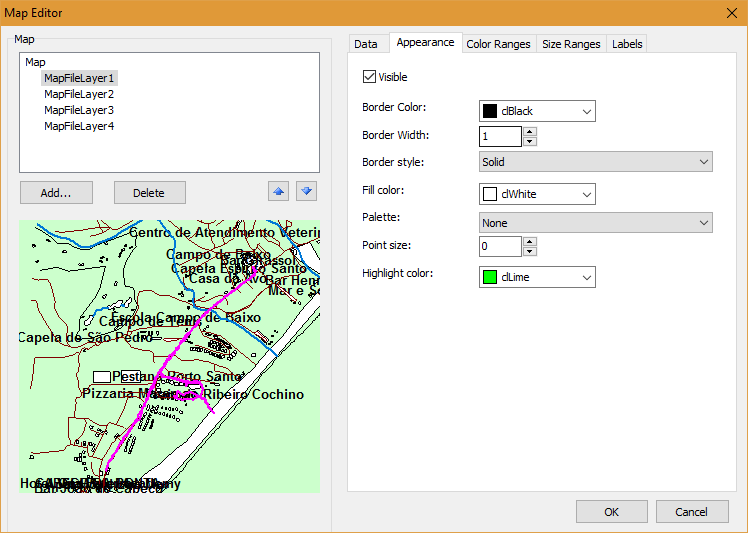Decrease Point size with the down spinner
This screenshot has height=533, width=748.
[530, 251]
